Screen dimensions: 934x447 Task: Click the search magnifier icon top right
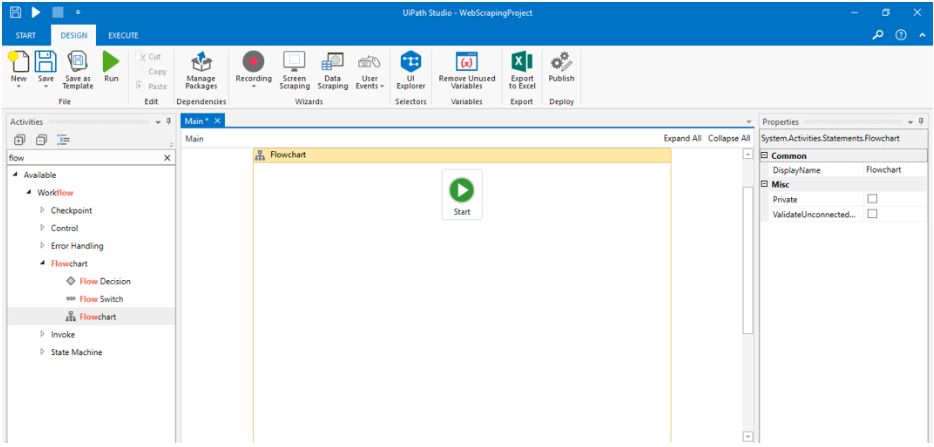[x=878, y=35]
